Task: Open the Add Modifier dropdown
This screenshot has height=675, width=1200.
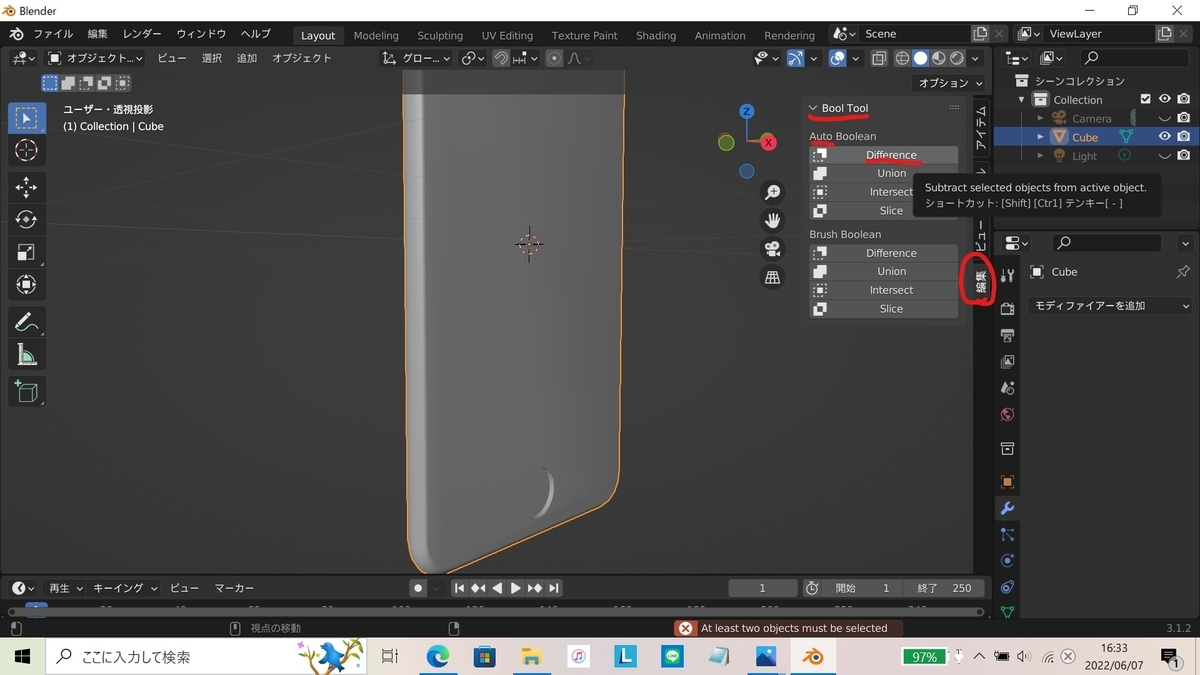Action: pyautogui.click(x=1111, y=306)
